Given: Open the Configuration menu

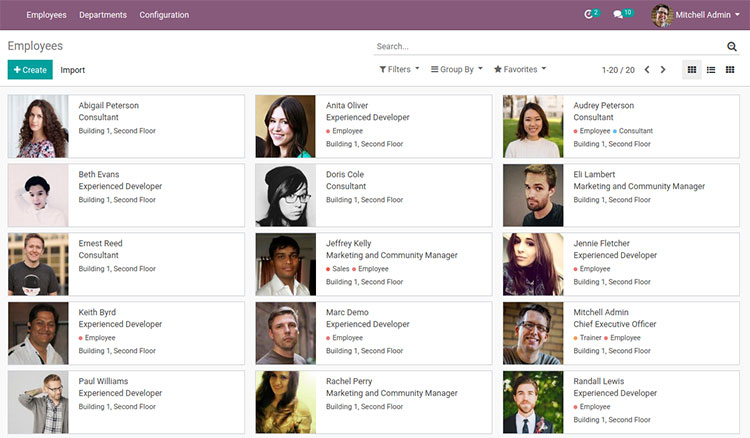Looking at the screenshot, I should coord(164,15).
